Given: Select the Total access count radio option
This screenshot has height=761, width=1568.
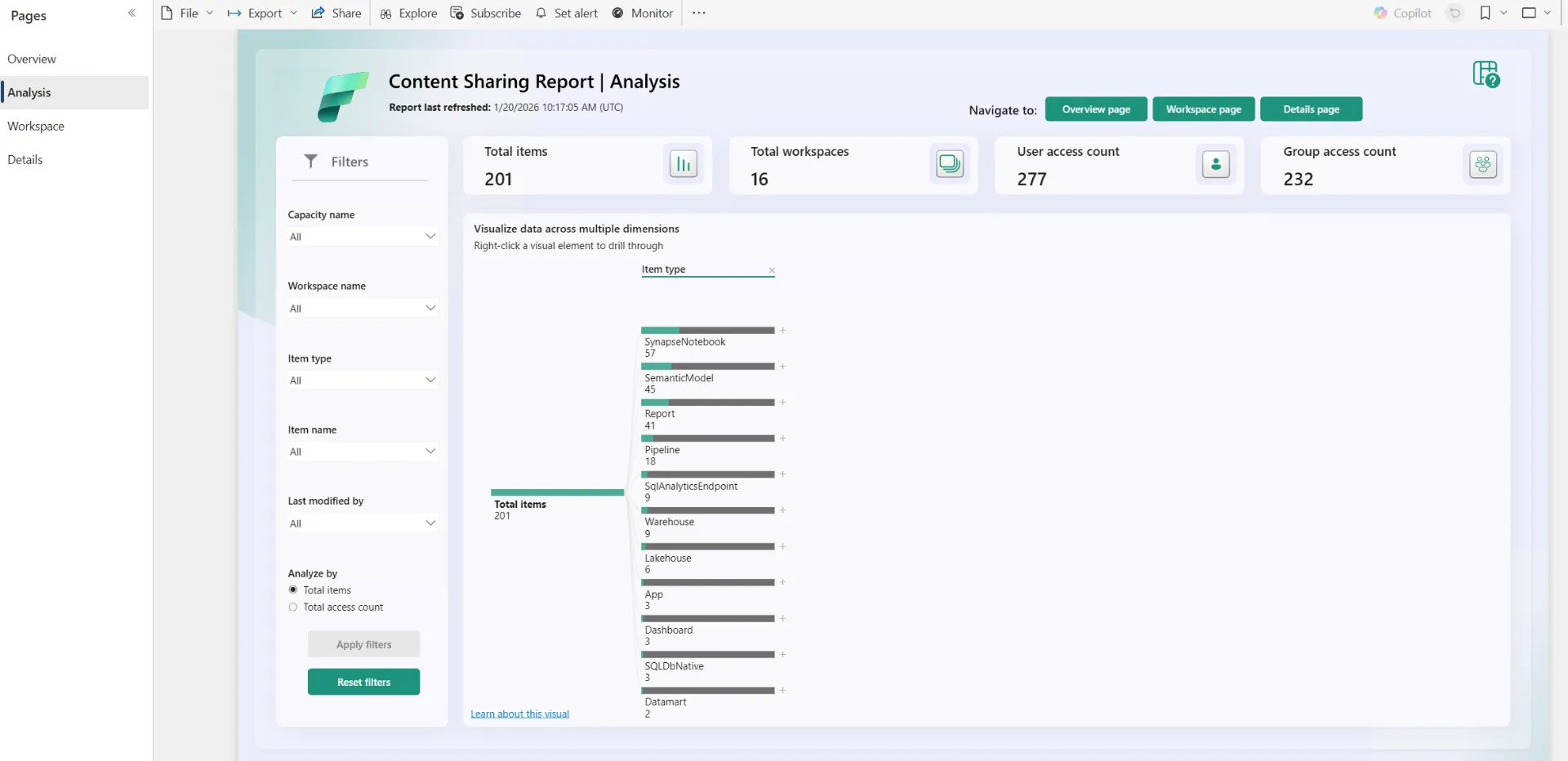Looking at the screenshot, I should (x=293, y=607).
